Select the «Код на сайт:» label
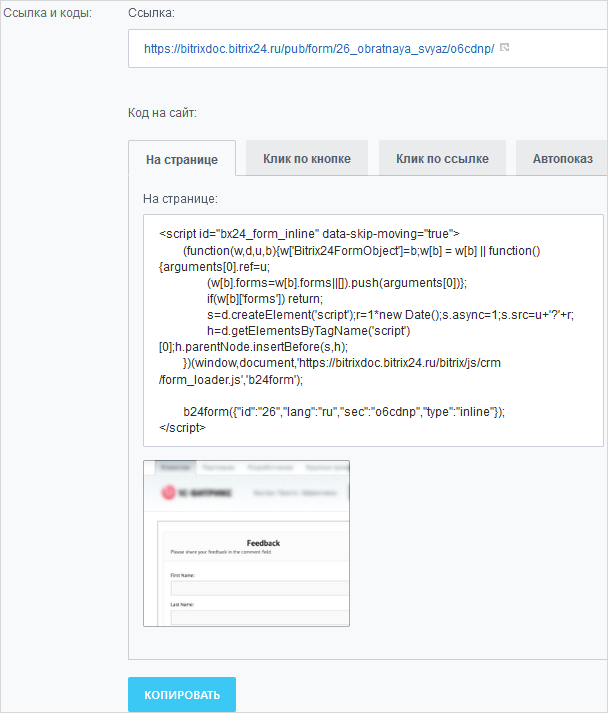The width and height of the screenshot is (608, 713). 162,113
